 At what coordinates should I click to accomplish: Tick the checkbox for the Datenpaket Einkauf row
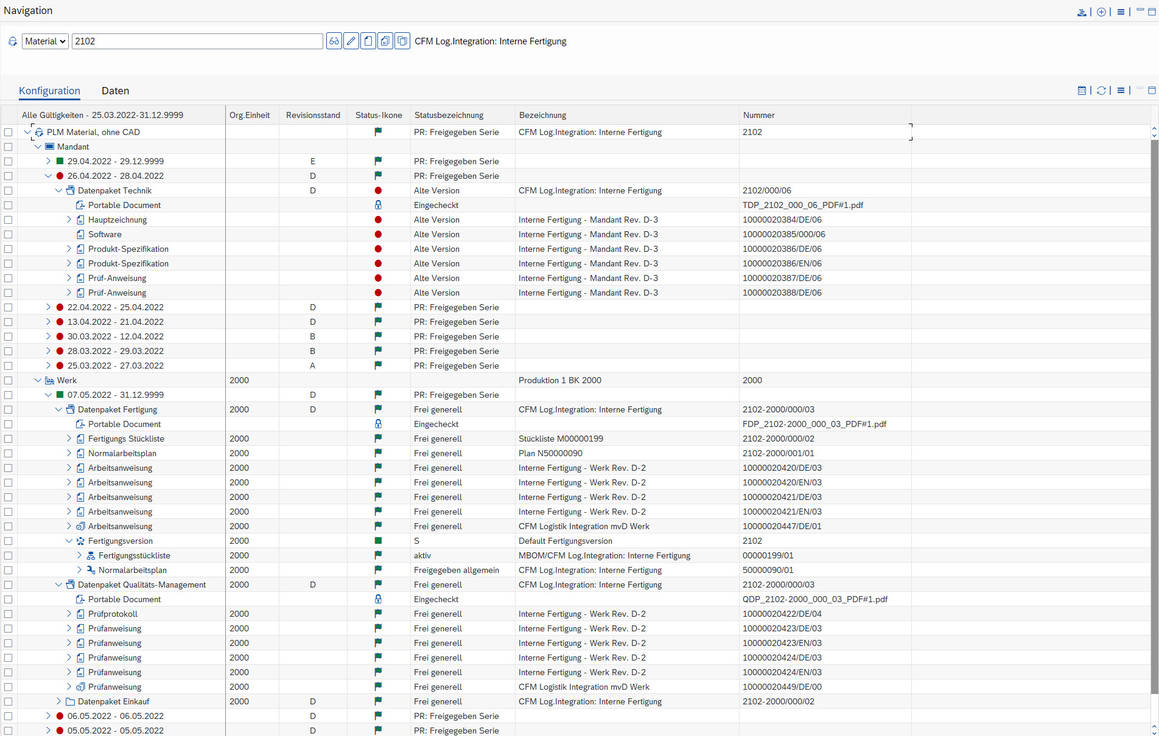coord(8,701)
